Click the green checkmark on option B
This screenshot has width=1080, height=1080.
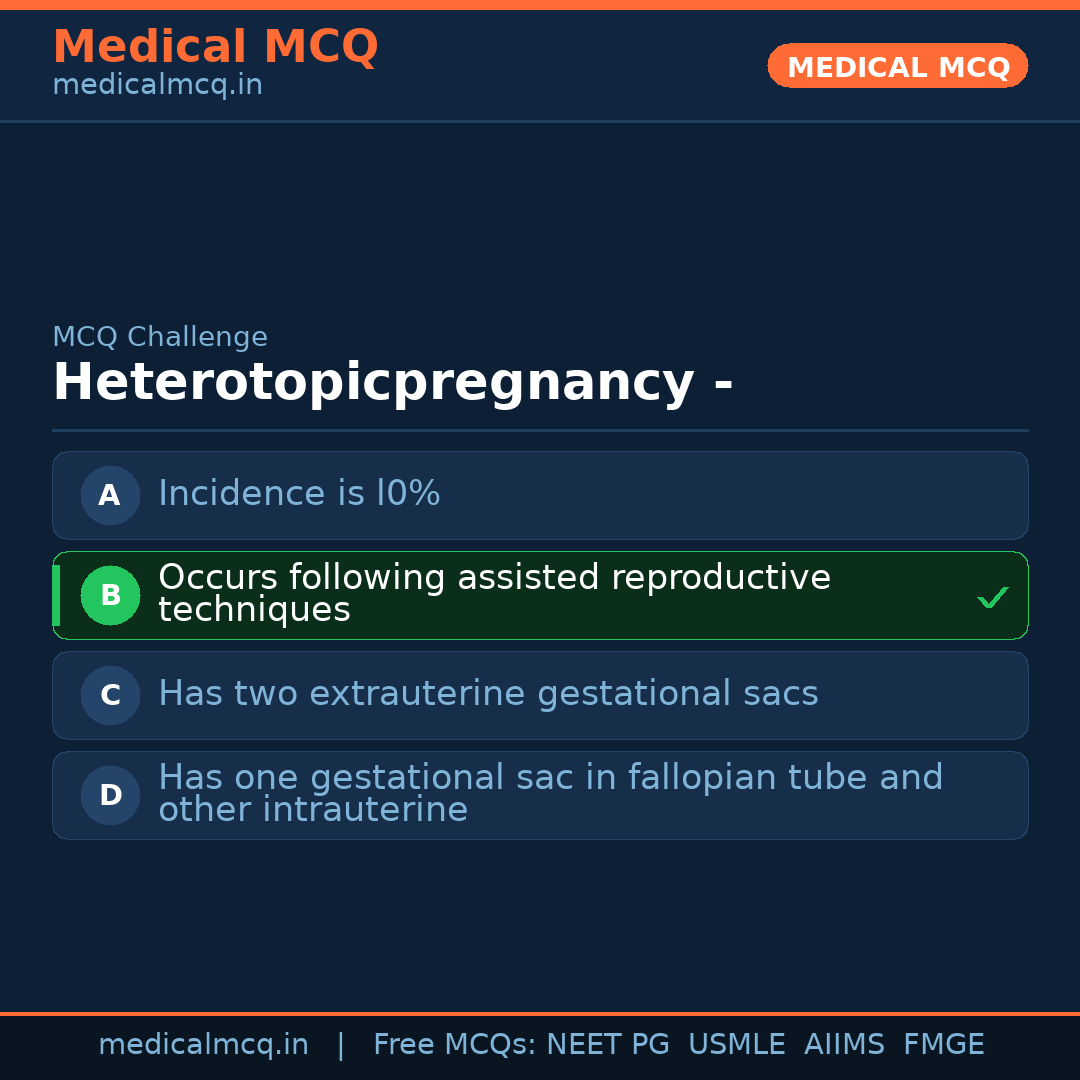(992, 598)
